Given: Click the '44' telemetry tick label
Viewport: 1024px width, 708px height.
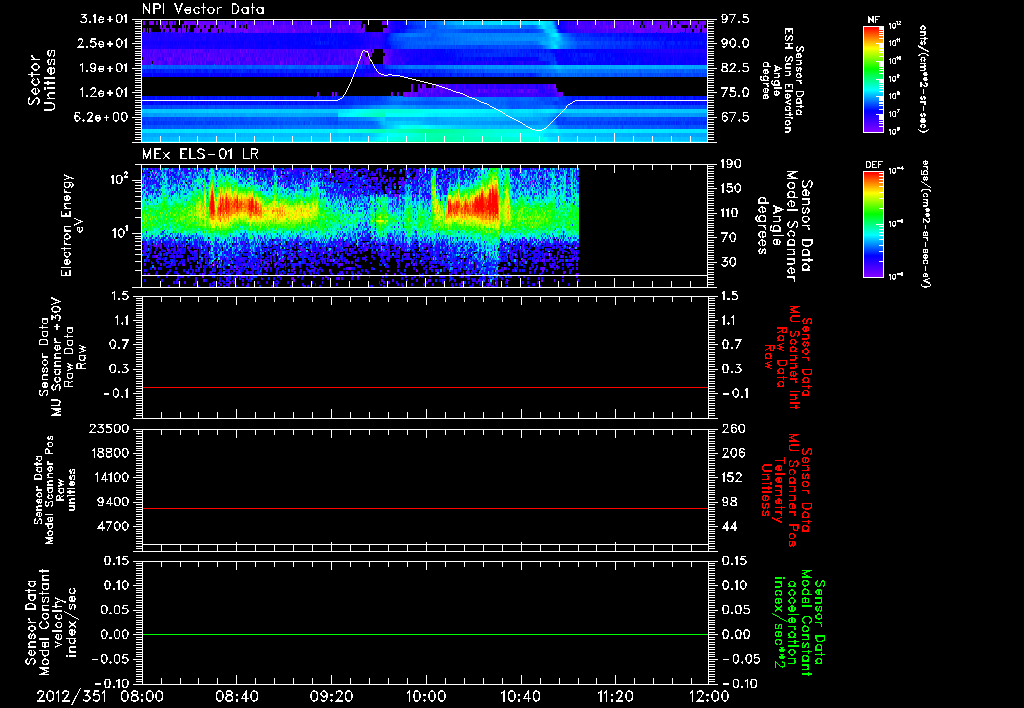Looking at the screenshot, I should [x=729, y=526].
